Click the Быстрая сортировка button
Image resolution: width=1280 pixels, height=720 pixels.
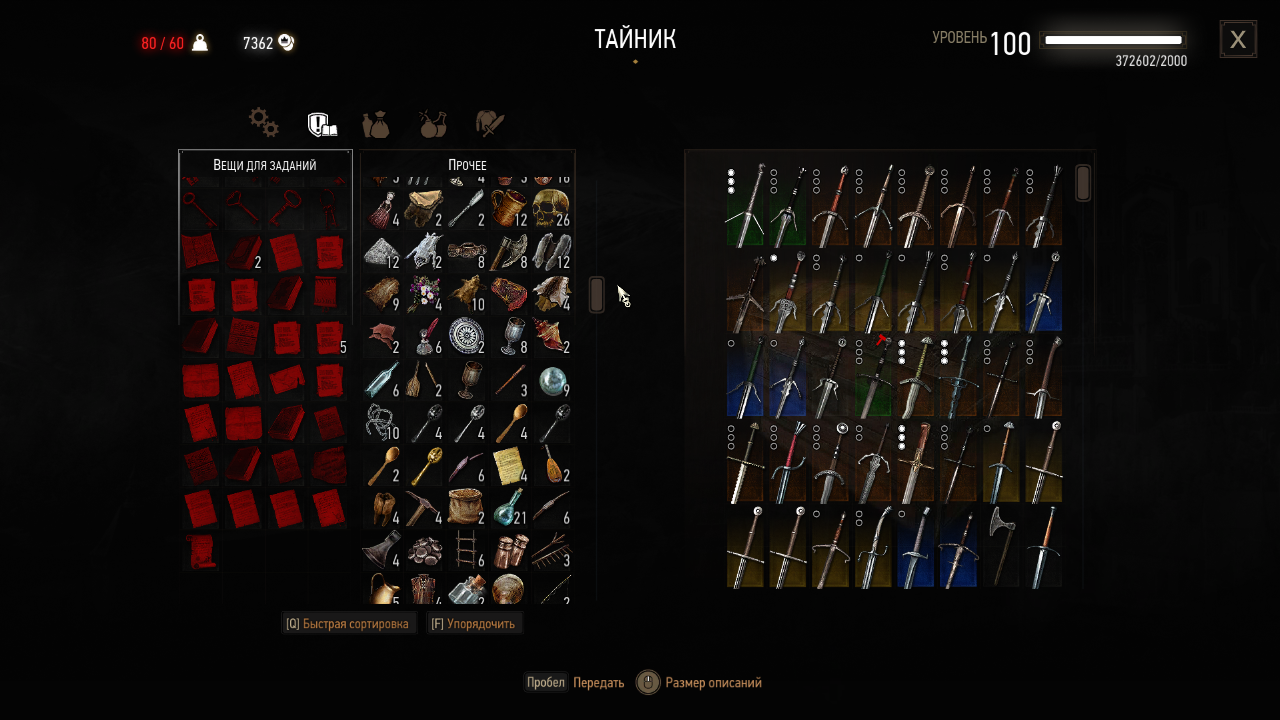[x=347, y=624]
